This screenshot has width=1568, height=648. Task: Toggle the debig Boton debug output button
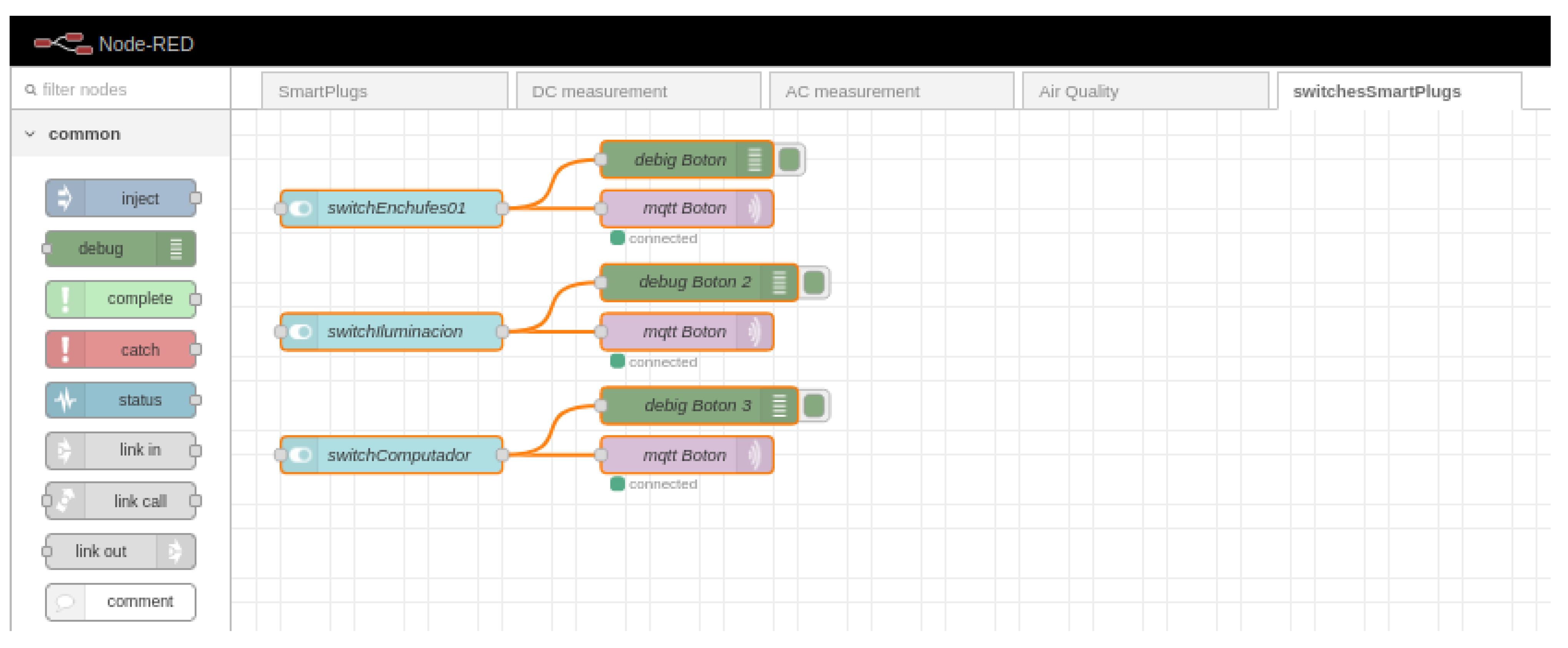790,160
